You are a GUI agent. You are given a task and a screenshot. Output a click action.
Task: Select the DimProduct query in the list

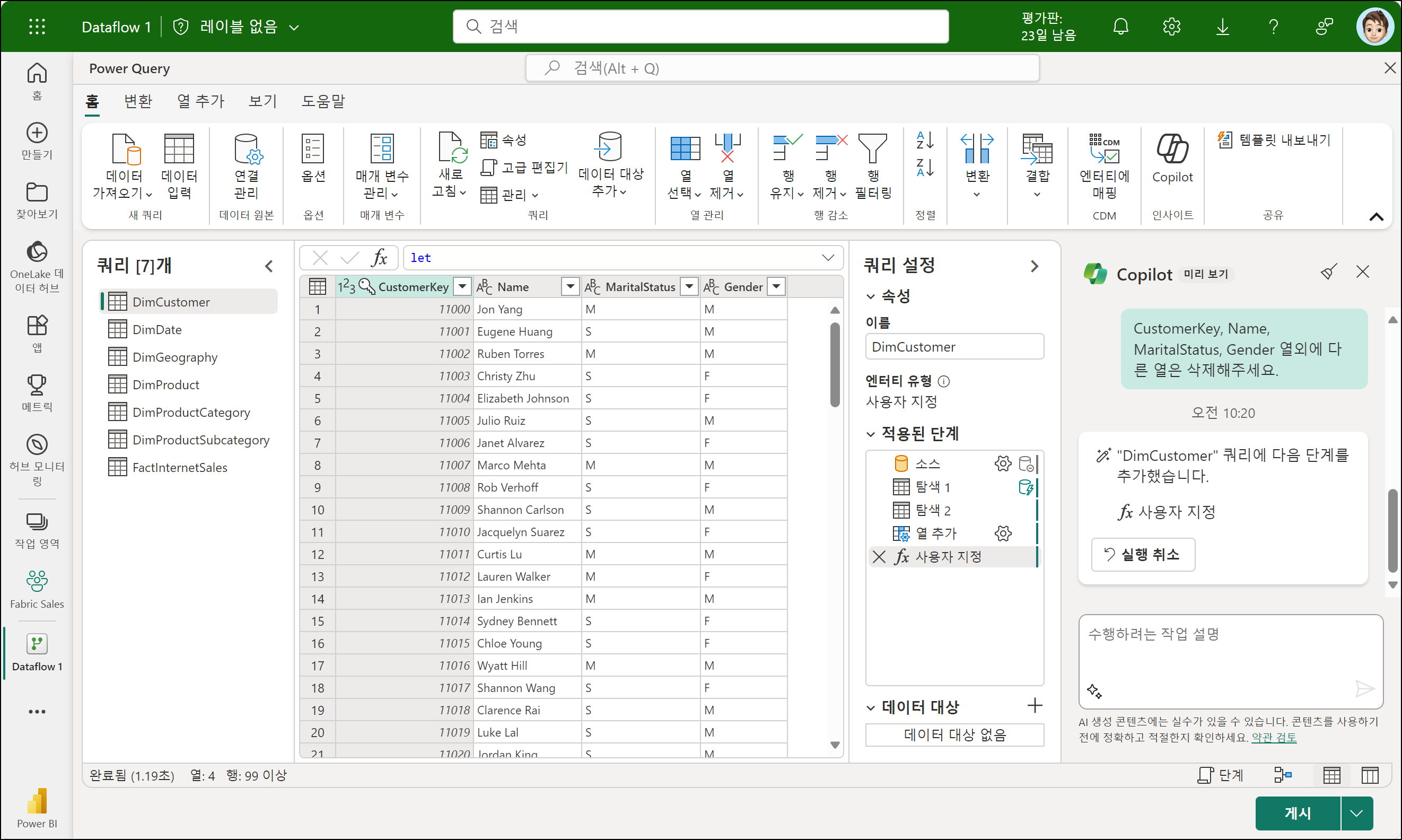pyautogui.click(x=165, y=385)
